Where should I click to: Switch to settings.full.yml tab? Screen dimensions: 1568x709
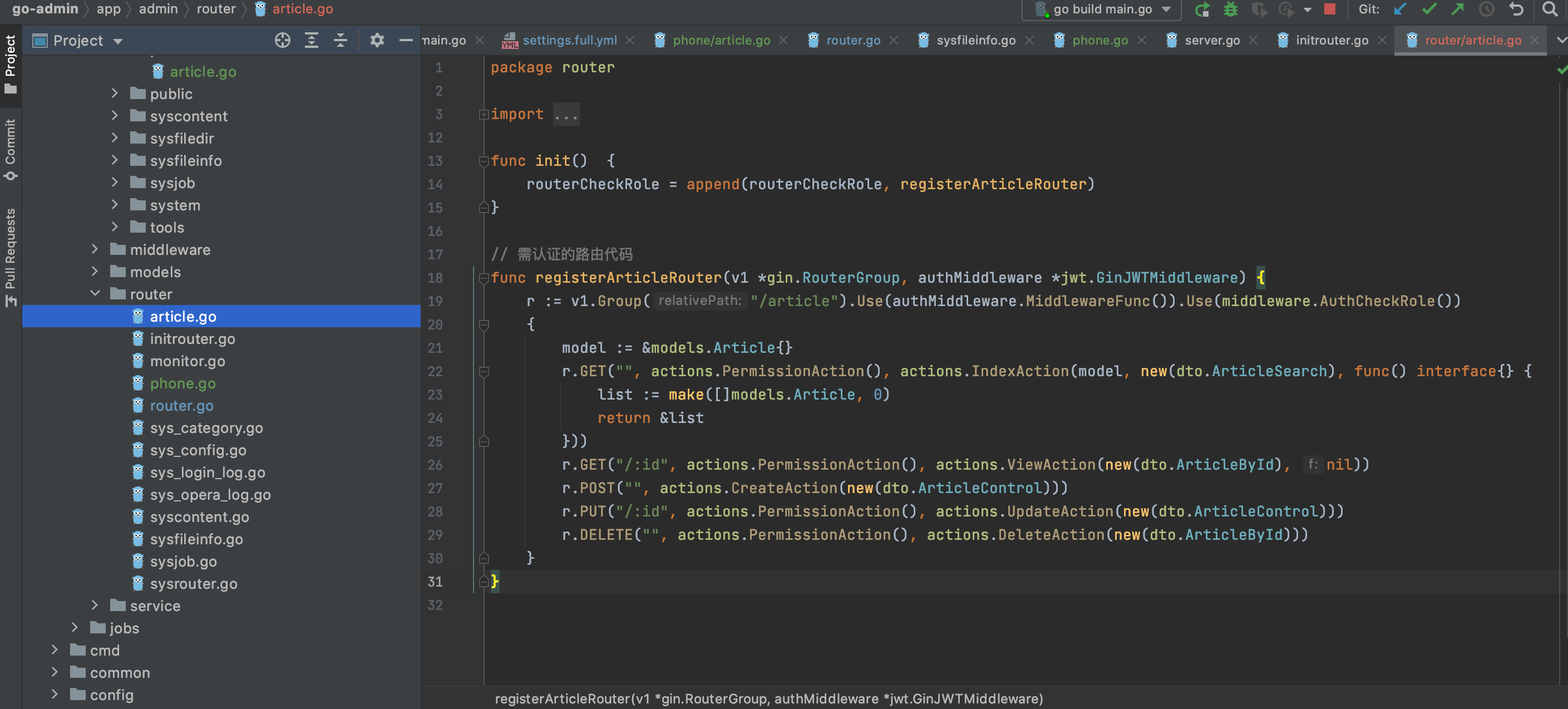coord(569,41)
